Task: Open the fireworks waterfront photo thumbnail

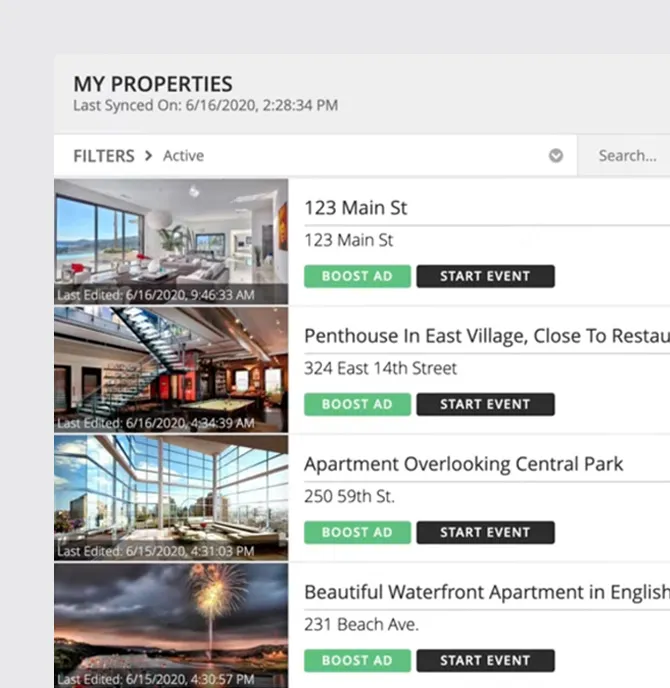Action: click(x=171, y=626)
